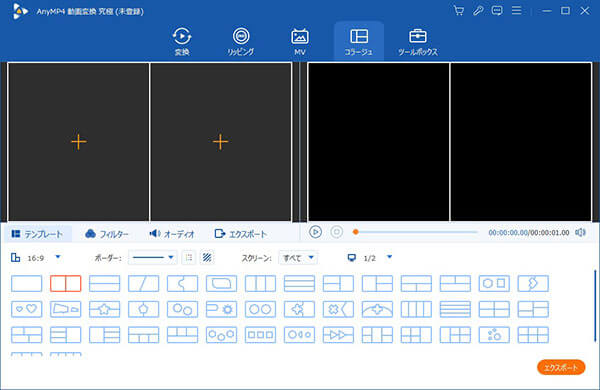The image size is (600, 390).
Task: Open the shopping cart purchase icon
Action: point(458,11)
